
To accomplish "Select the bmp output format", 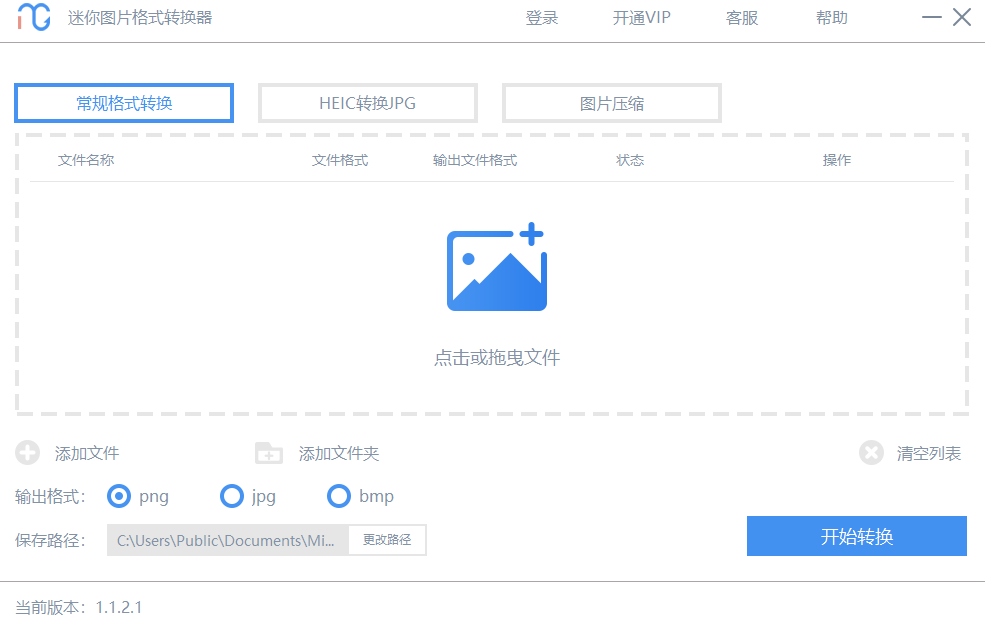I will (339, 496).
